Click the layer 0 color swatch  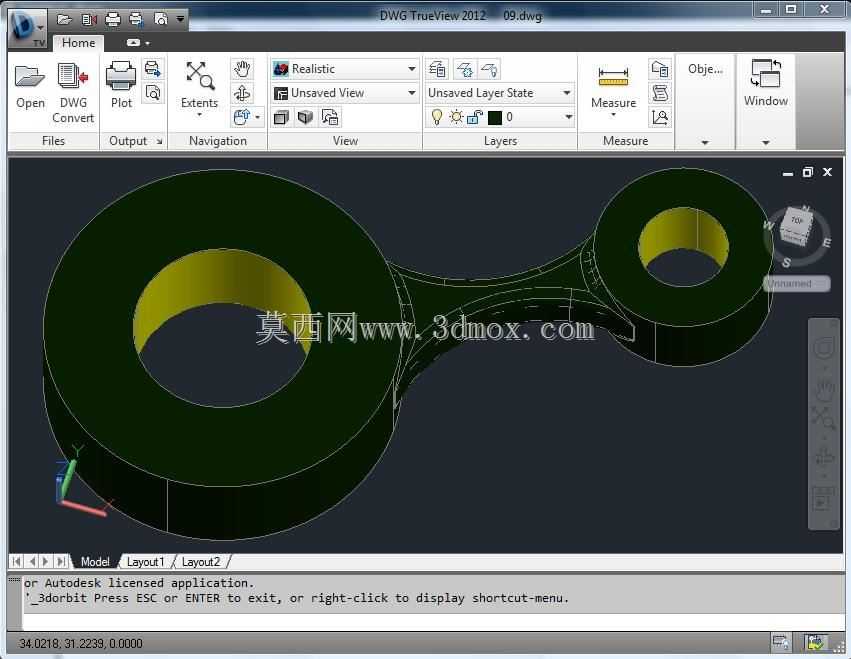click(495, 117)
